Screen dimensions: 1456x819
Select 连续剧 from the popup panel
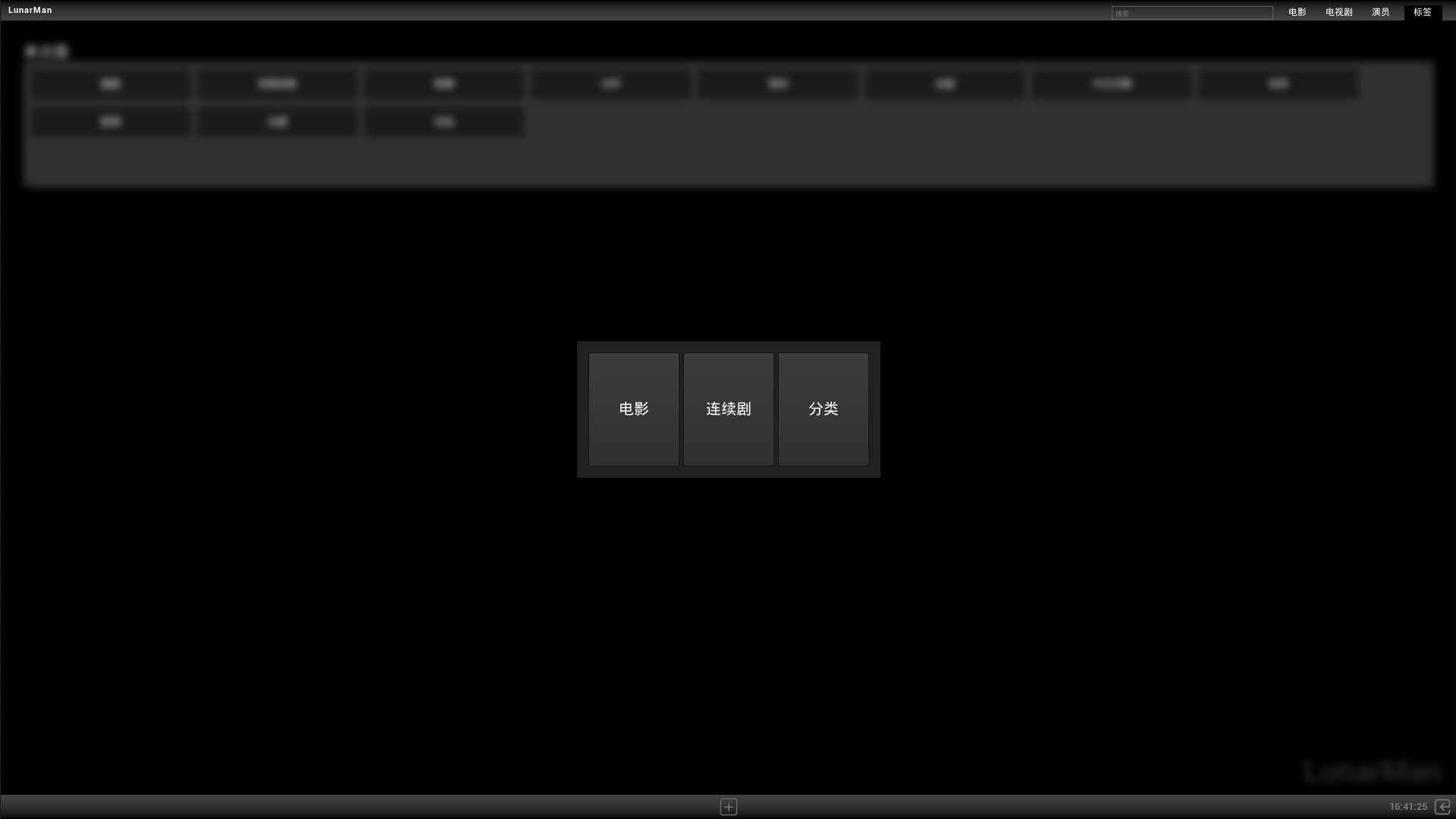click(x=728, y=408)
